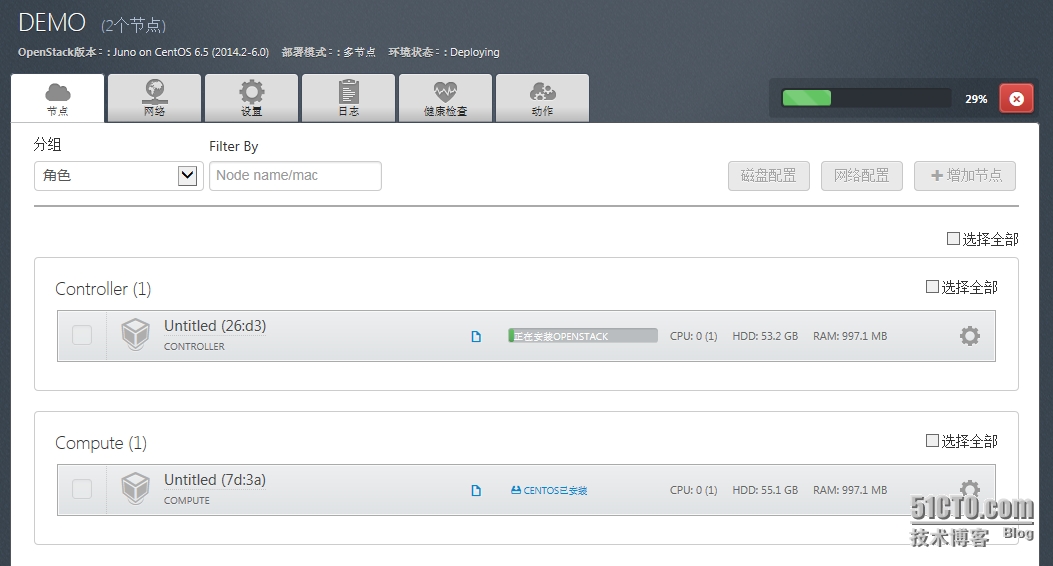Select the Untitled (26:d3) node checkbox

pyautogui.click(x=82, y=335)
